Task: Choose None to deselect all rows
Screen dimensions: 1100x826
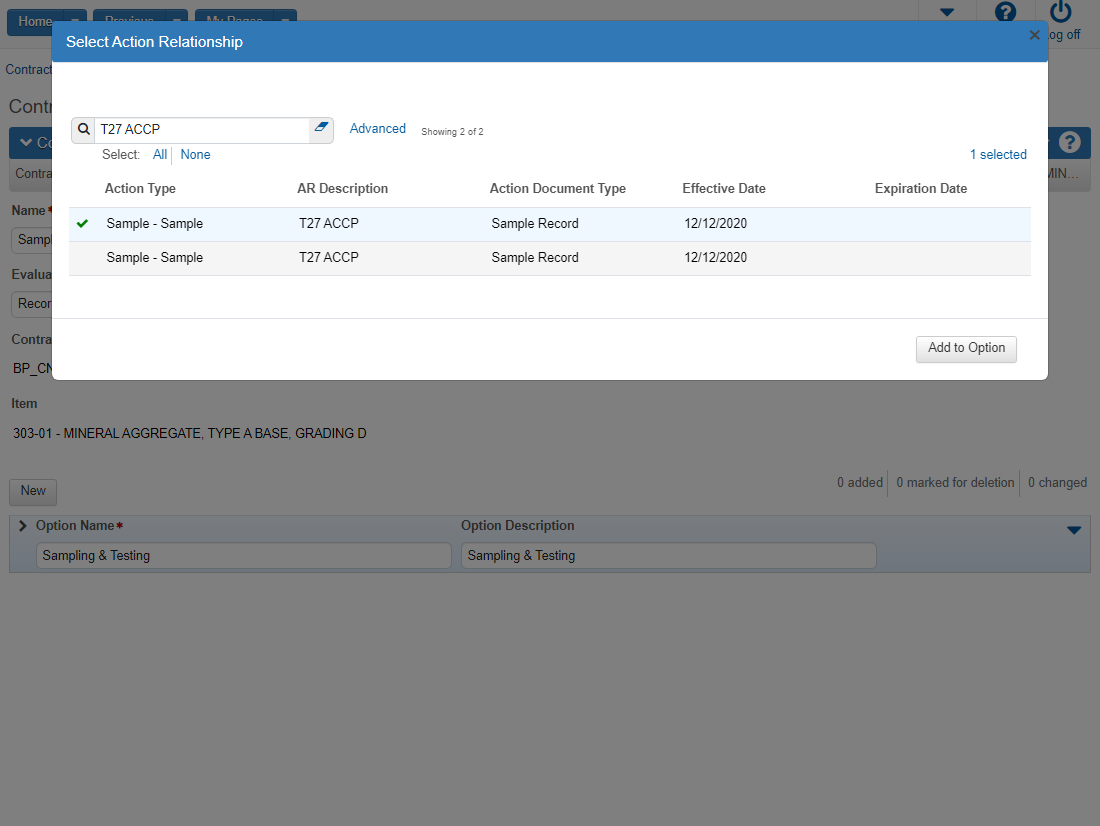Action: coord(195,155)
